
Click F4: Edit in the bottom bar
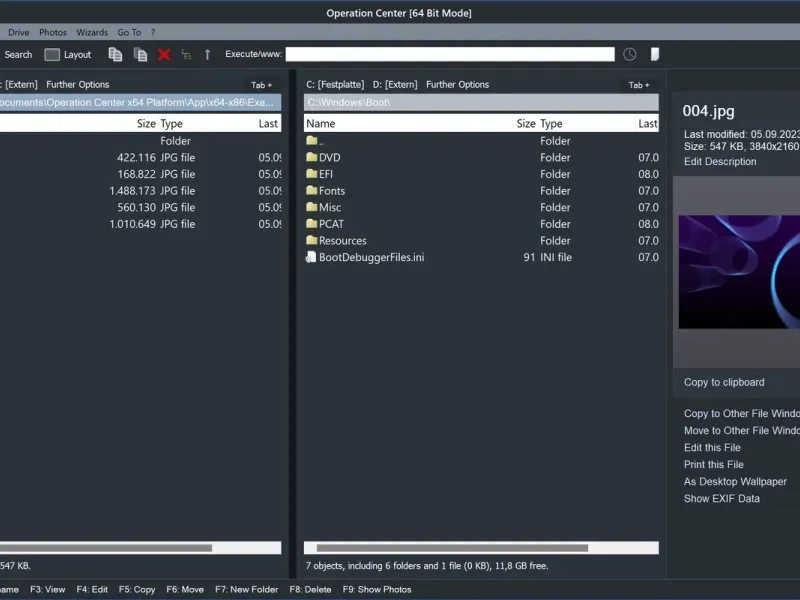coord(92,589)
